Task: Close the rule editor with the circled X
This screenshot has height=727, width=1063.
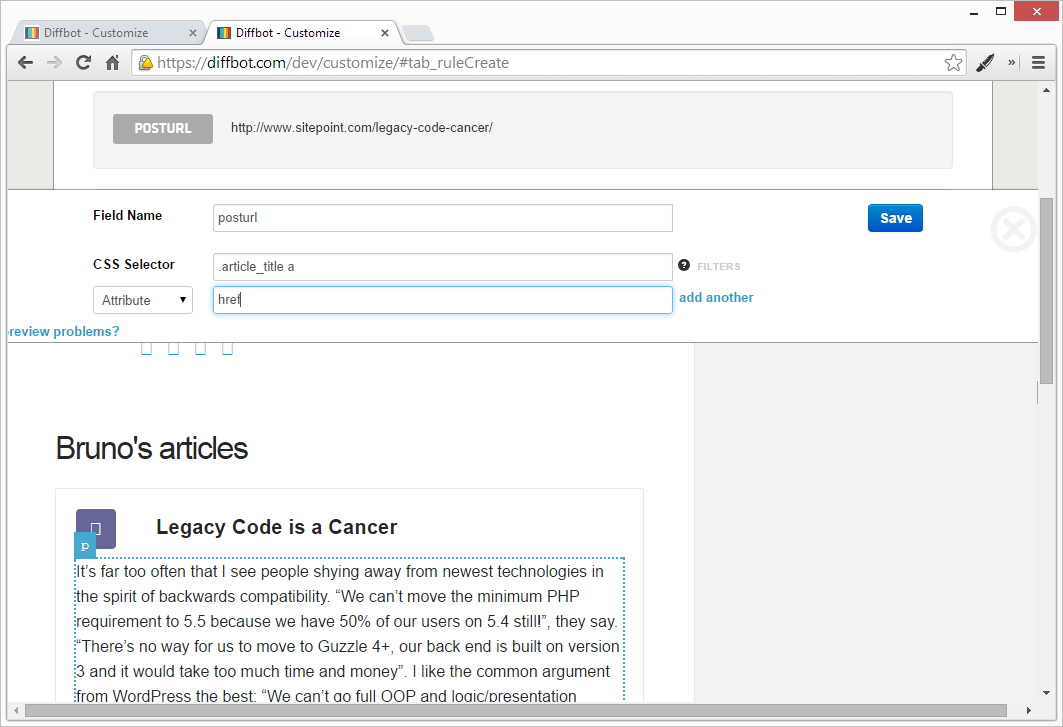Action: click(1013, 229)
